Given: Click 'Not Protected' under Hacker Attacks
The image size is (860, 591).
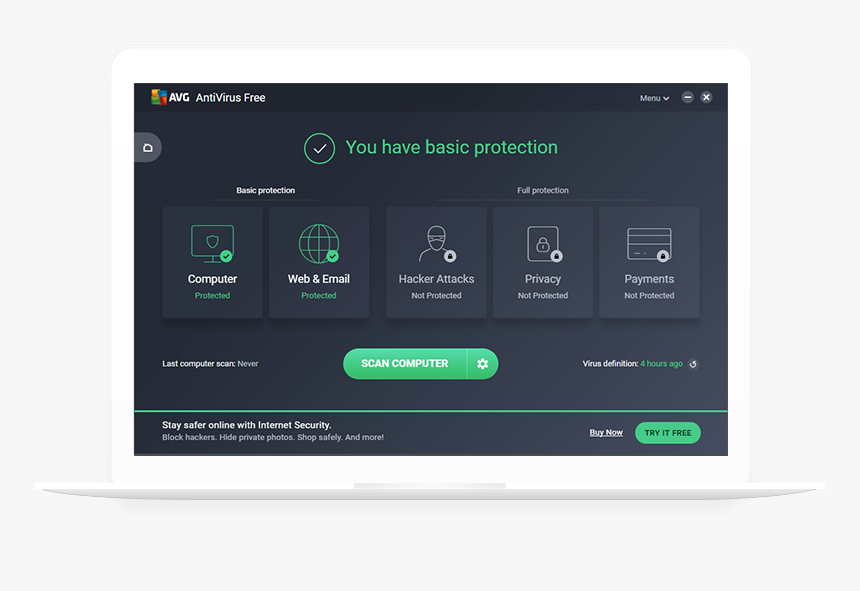Looking at the screenshot, I should [x=436, y=296].
